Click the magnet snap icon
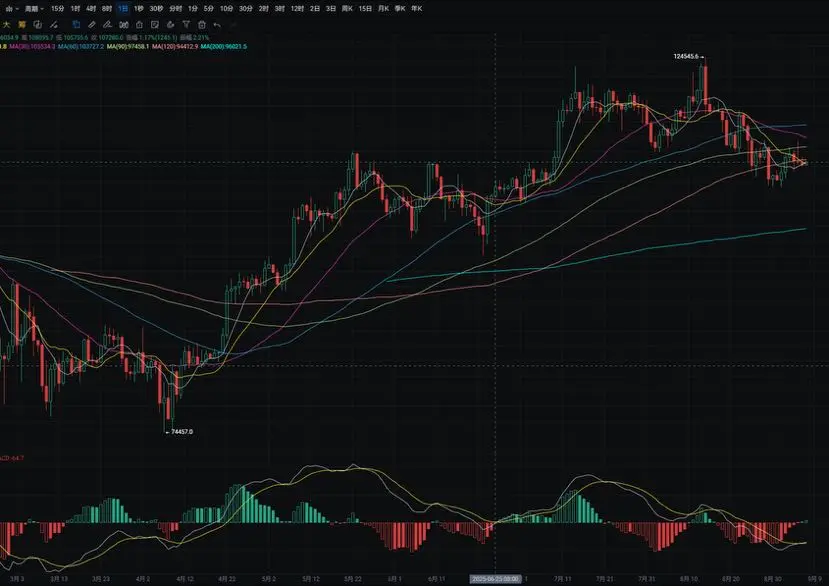Screen dimensions: 829x586 pyautogui.click(x=124, y=24)
